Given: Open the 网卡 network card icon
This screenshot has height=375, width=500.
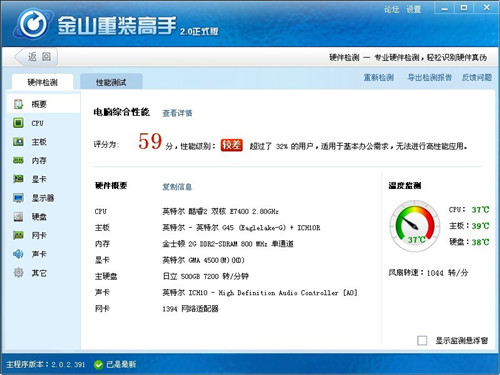Looking at the screenshot, I should [18, 235].
